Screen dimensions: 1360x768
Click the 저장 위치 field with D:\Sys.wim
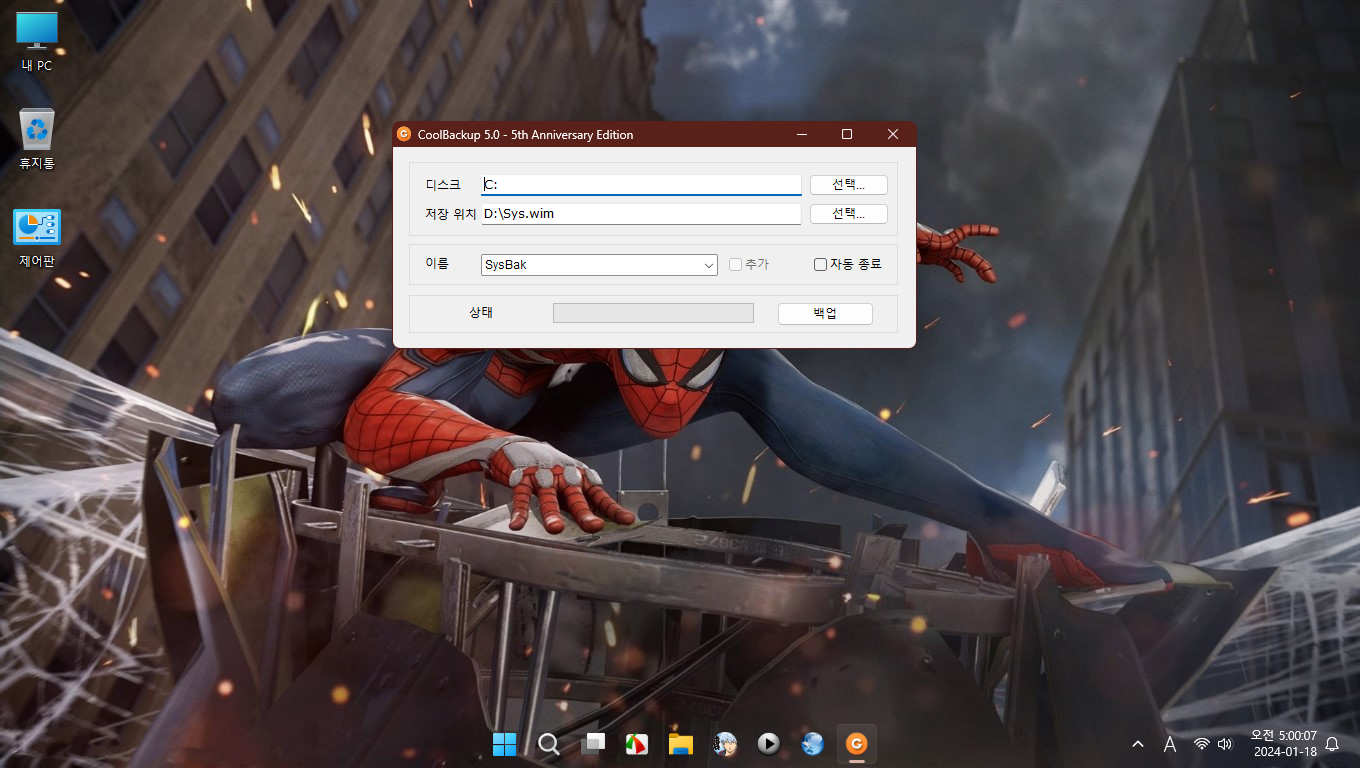coord(641,214)
